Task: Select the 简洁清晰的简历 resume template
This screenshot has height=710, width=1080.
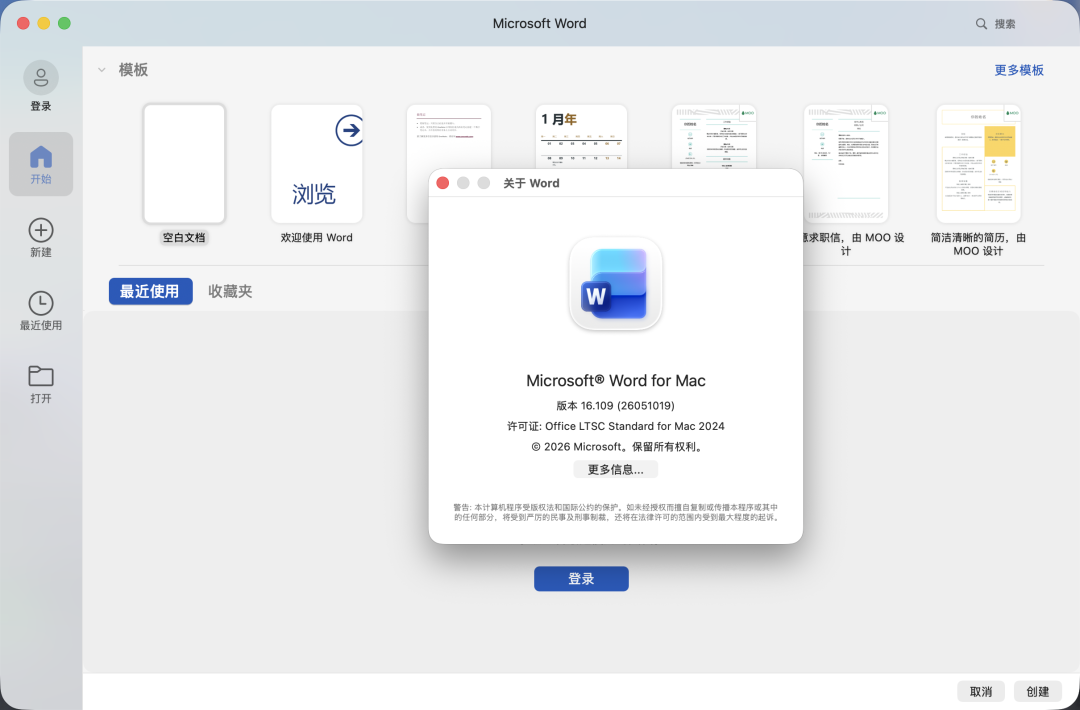Action: tap(978, 164)
